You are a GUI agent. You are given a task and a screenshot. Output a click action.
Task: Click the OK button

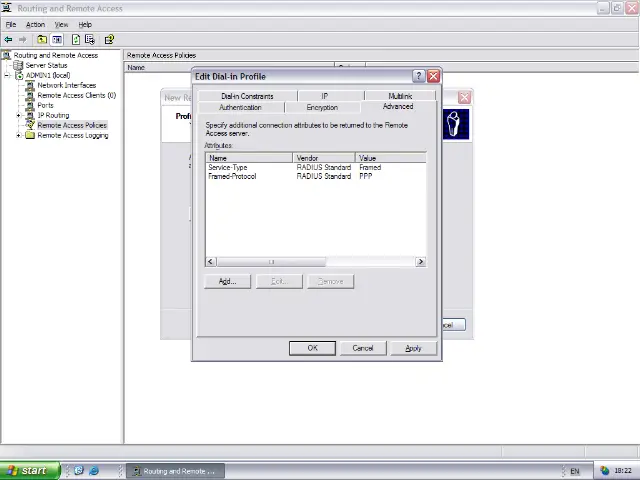(x=312, y=348)
